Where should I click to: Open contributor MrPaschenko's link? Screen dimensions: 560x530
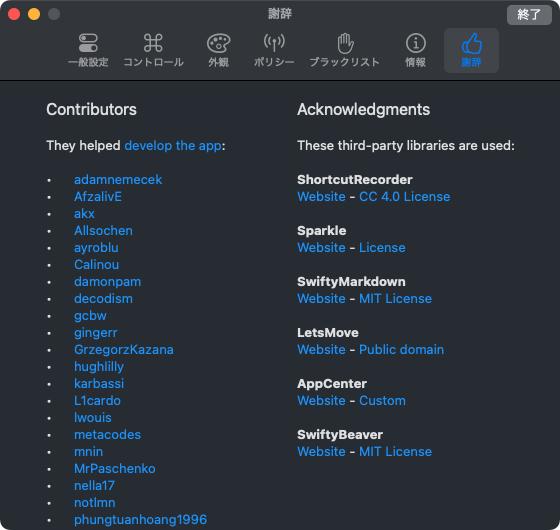pyautogui.click(x=115, y=469)
